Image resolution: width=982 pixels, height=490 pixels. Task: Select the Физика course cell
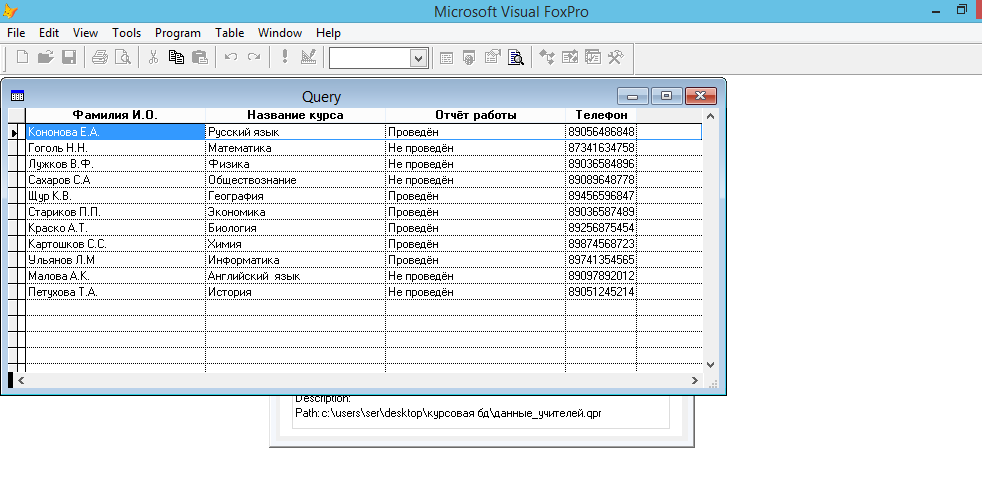pyautogui.click(x=295, y=164)
